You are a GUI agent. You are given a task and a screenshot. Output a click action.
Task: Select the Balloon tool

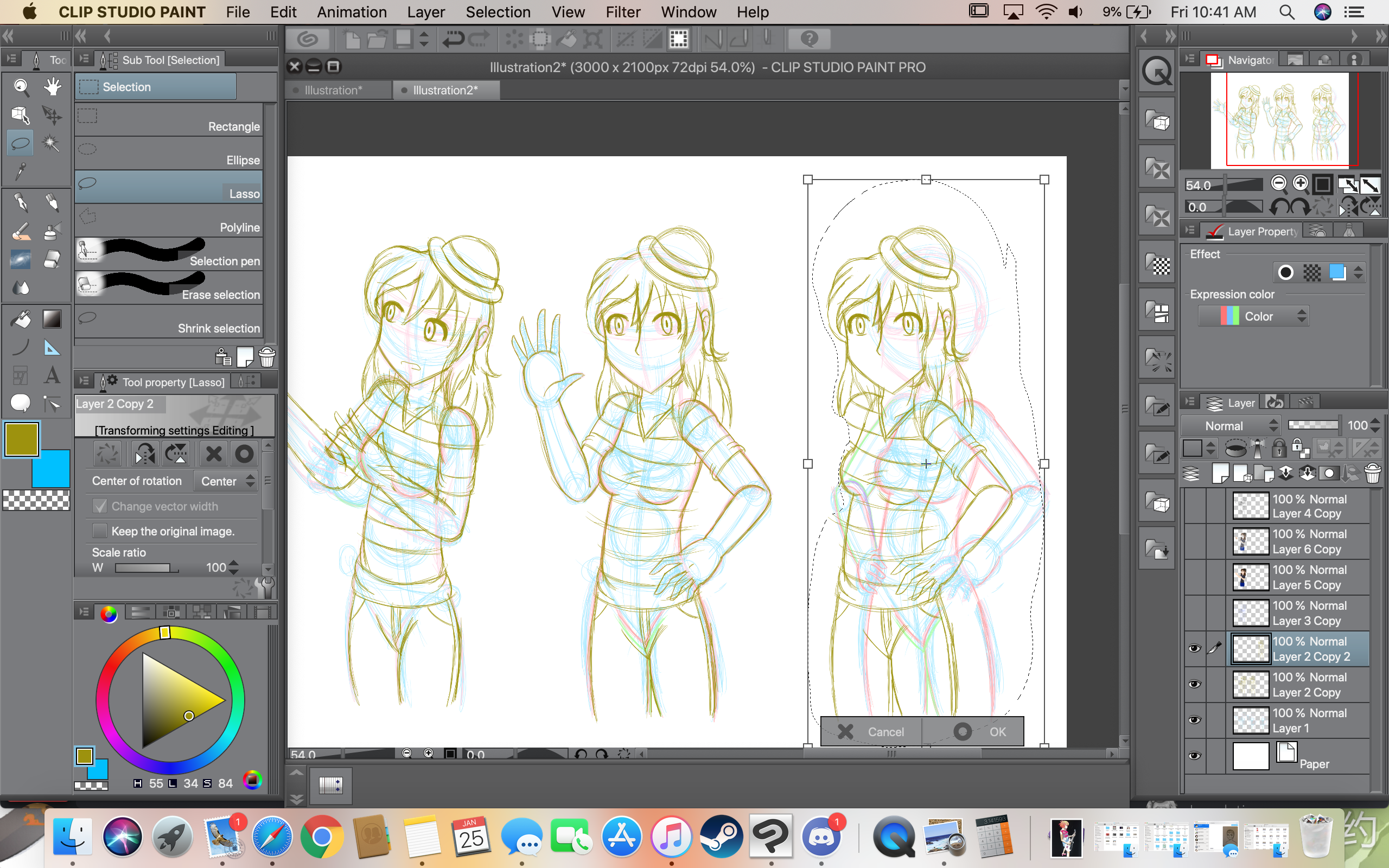[x=21, y=404]
